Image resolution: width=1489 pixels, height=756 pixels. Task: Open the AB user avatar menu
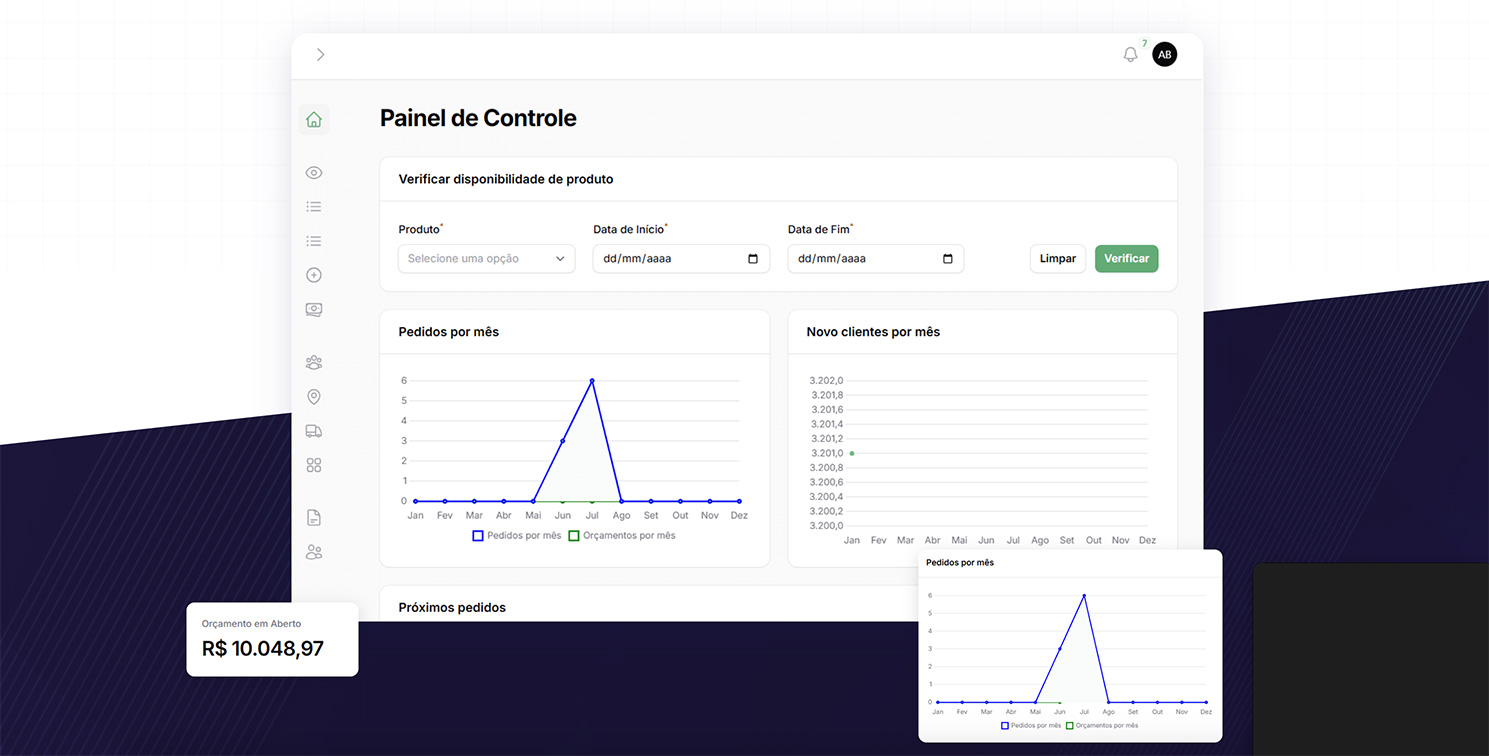coord(1164,55)
